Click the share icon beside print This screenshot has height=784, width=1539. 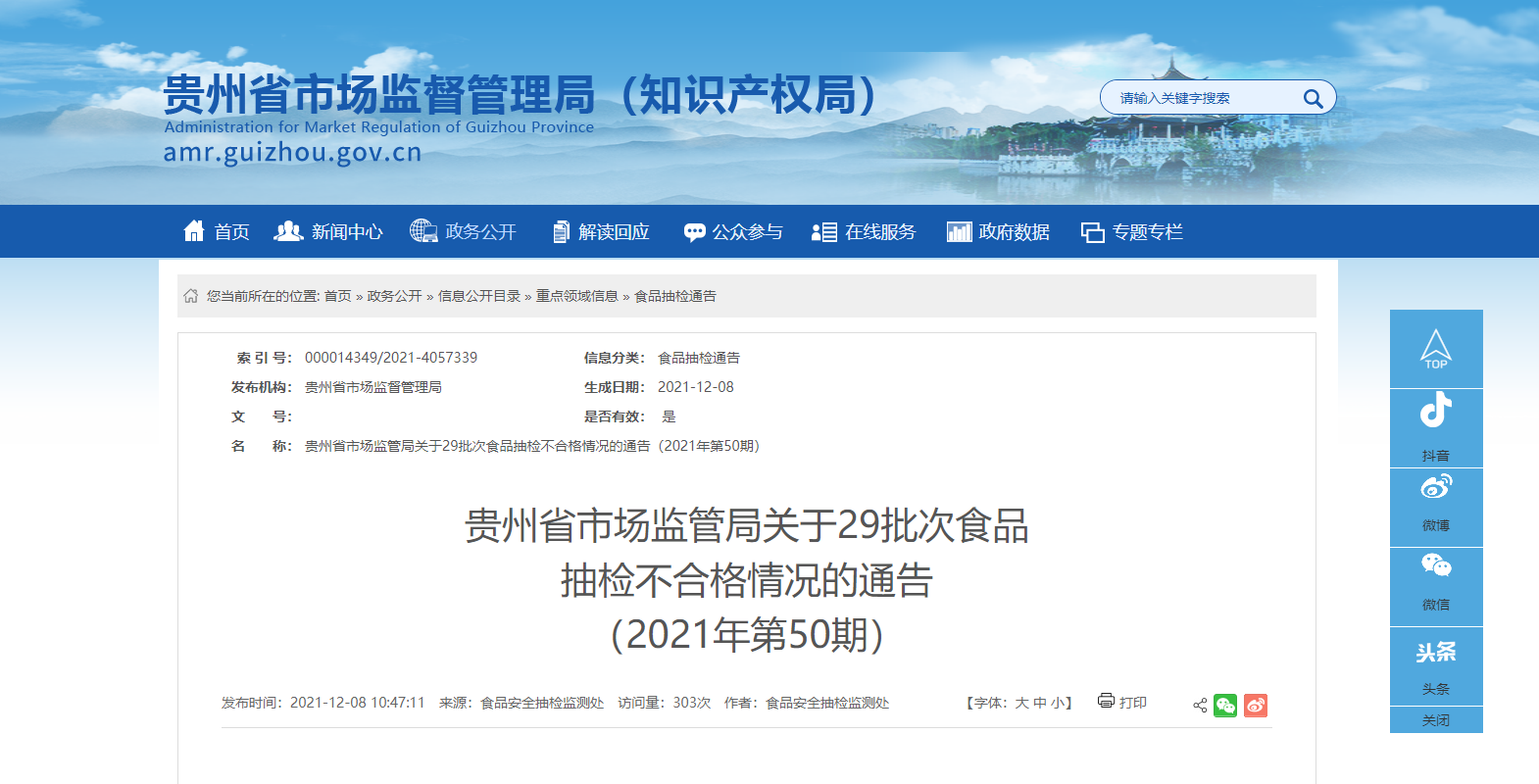[x=1200, y=706]
